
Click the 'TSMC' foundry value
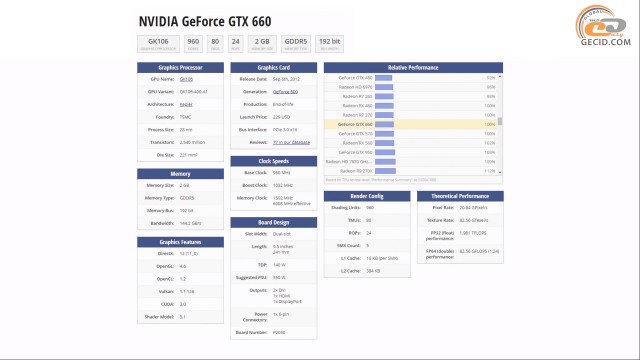185,117
